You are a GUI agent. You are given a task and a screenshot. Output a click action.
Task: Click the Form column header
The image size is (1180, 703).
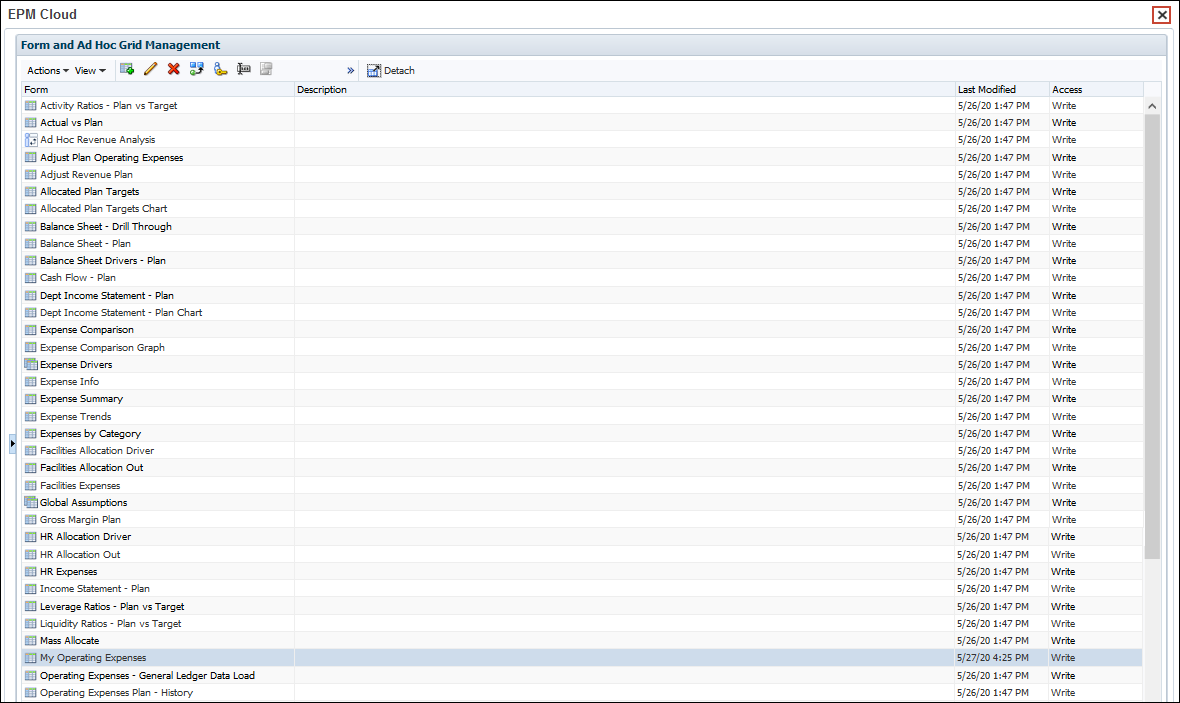coord(157,90)
